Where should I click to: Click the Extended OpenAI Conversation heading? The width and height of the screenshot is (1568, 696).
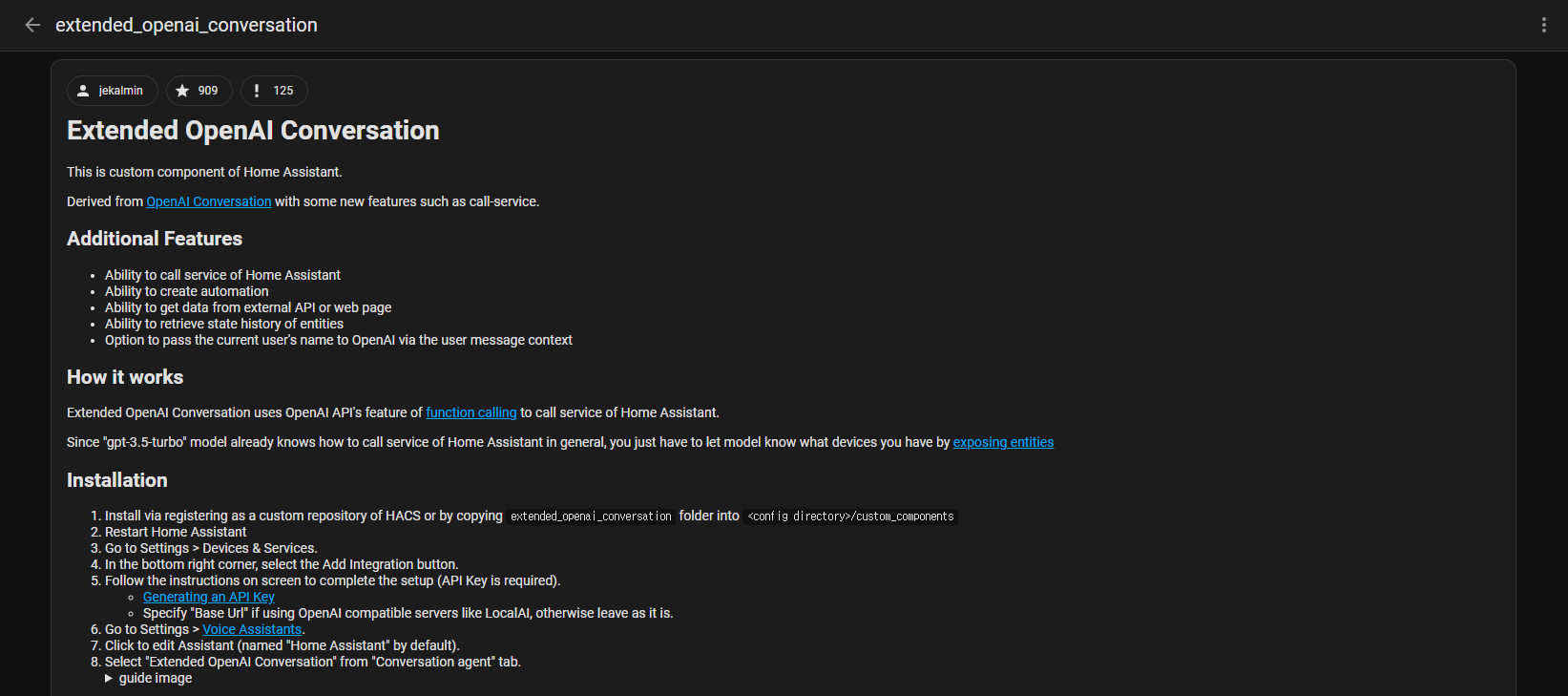pyautogui.click(x=253, y=130)
